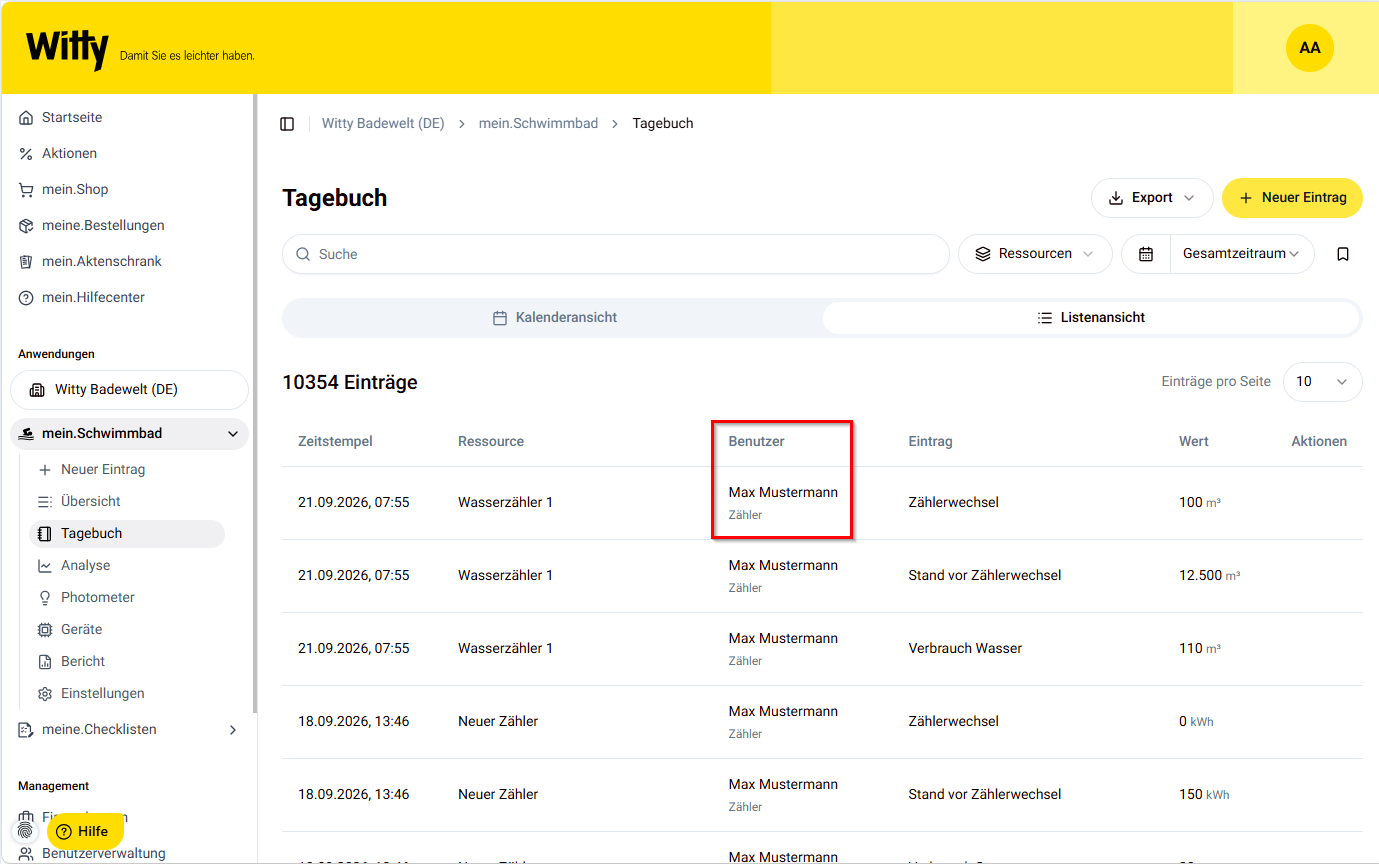Click the Suche search field

[616, 254]
